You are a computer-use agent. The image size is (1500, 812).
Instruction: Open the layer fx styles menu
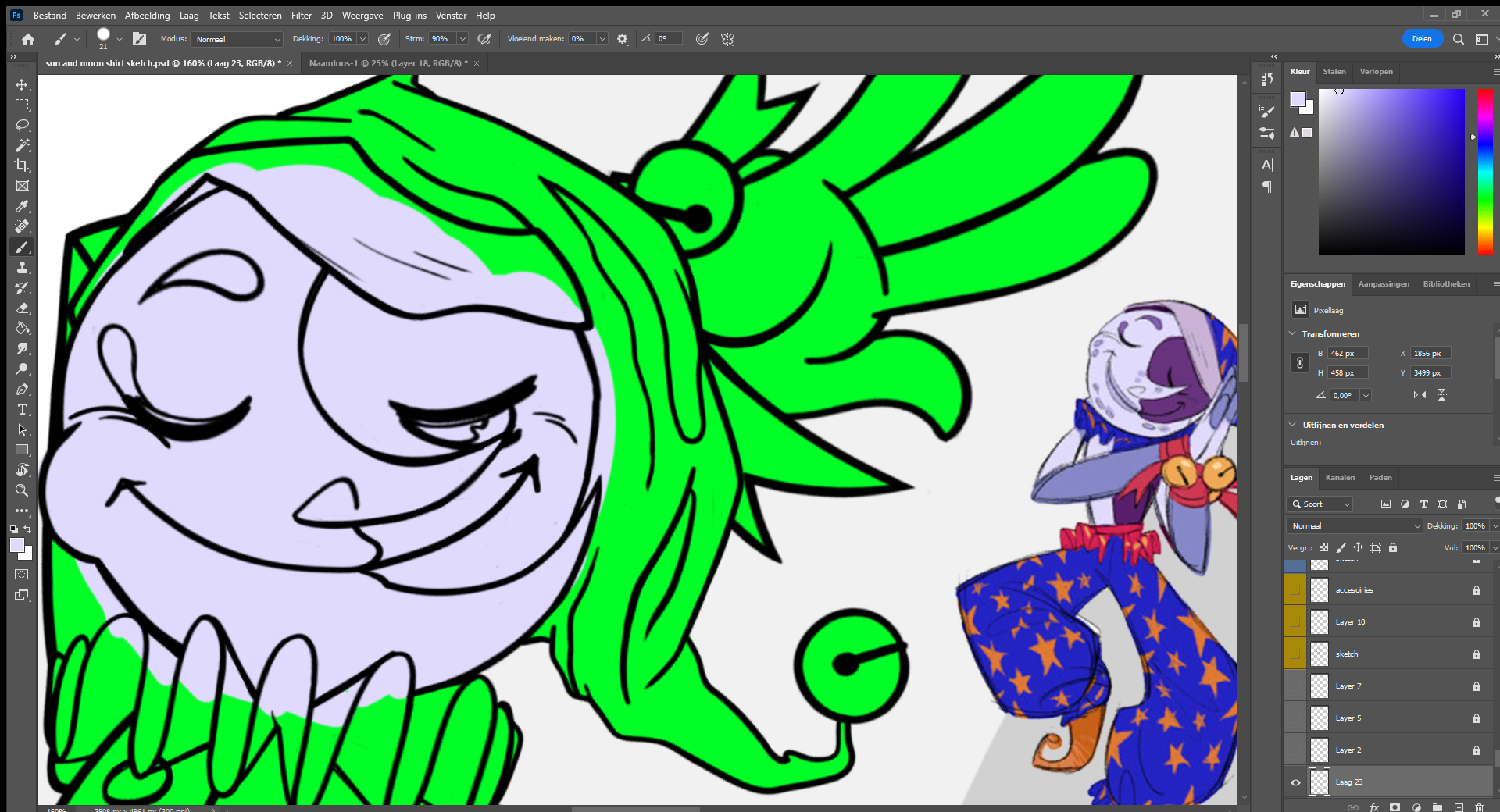1374,807
